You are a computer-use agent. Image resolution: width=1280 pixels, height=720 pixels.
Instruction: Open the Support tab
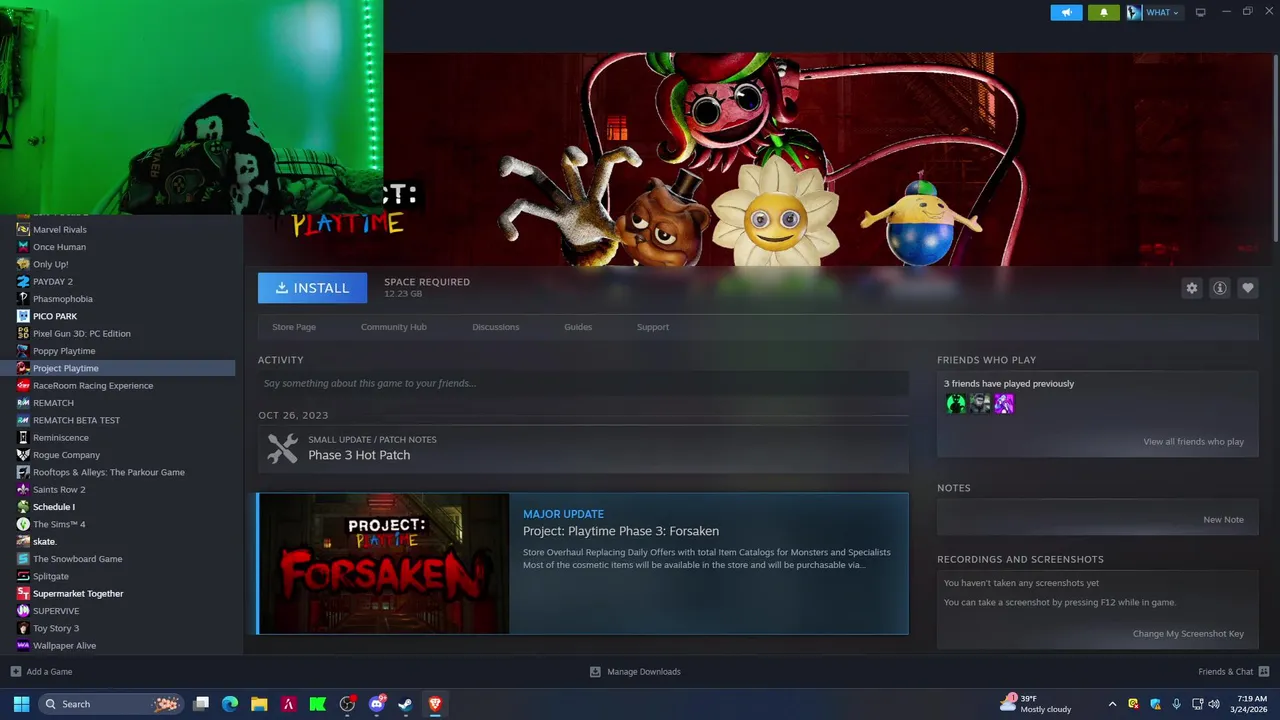(653, 327)
